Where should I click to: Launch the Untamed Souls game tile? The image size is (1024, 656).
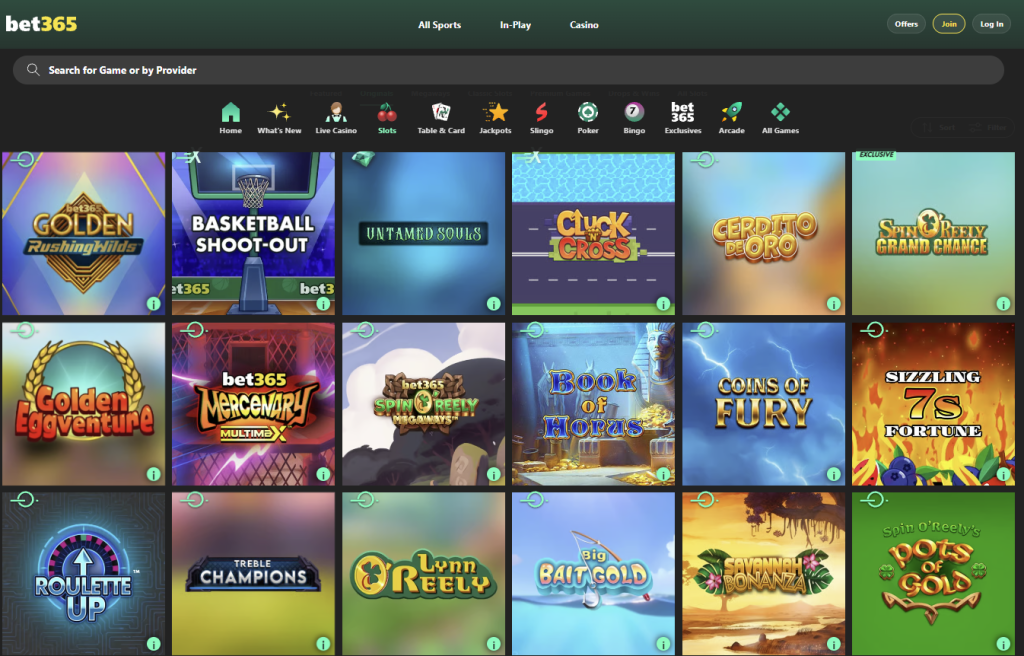(x=423, y=233)
